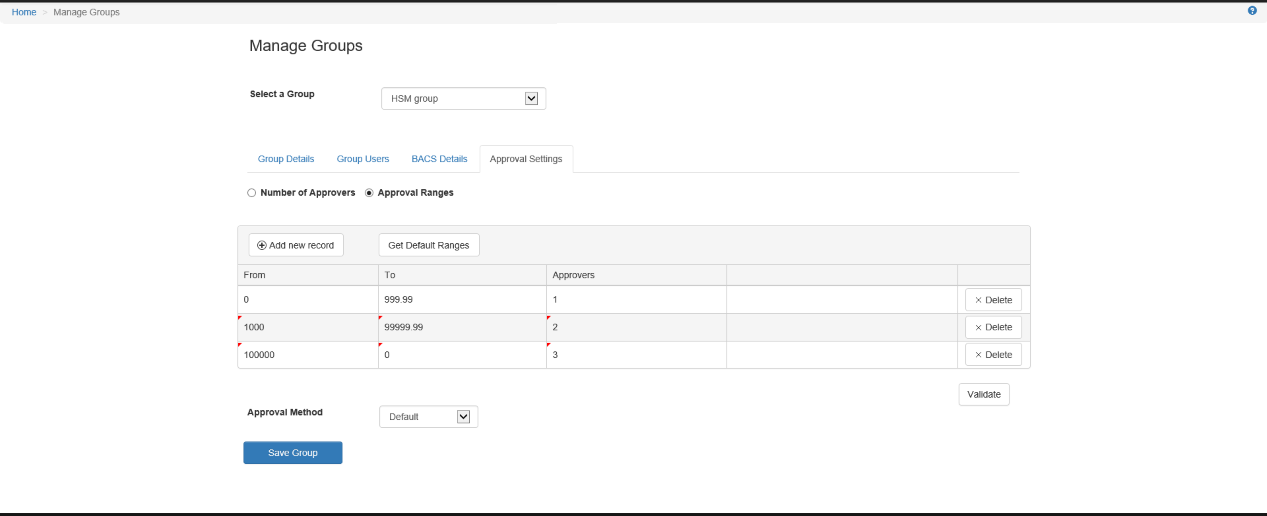The height and width of the screenshot is (516, 1267).
Task: Switch to the Group Users tab
Action: click(x=363, y=159)
